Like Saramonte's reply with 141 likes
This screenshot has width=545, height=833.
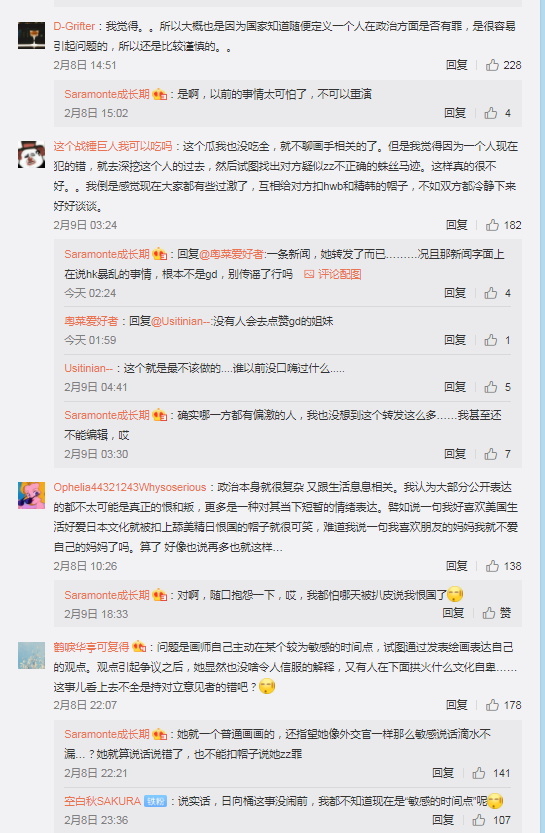tap(491, 774)
